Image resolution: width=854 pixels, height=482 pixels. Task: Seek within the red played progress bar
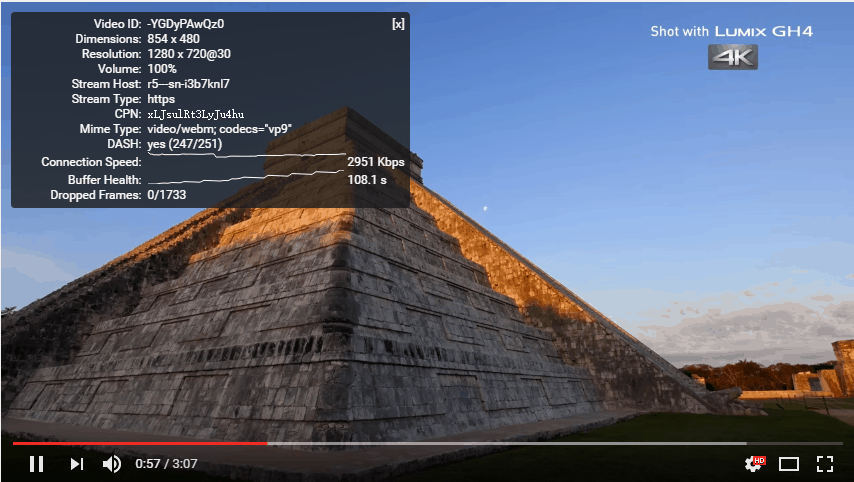(x=140, y=442)
